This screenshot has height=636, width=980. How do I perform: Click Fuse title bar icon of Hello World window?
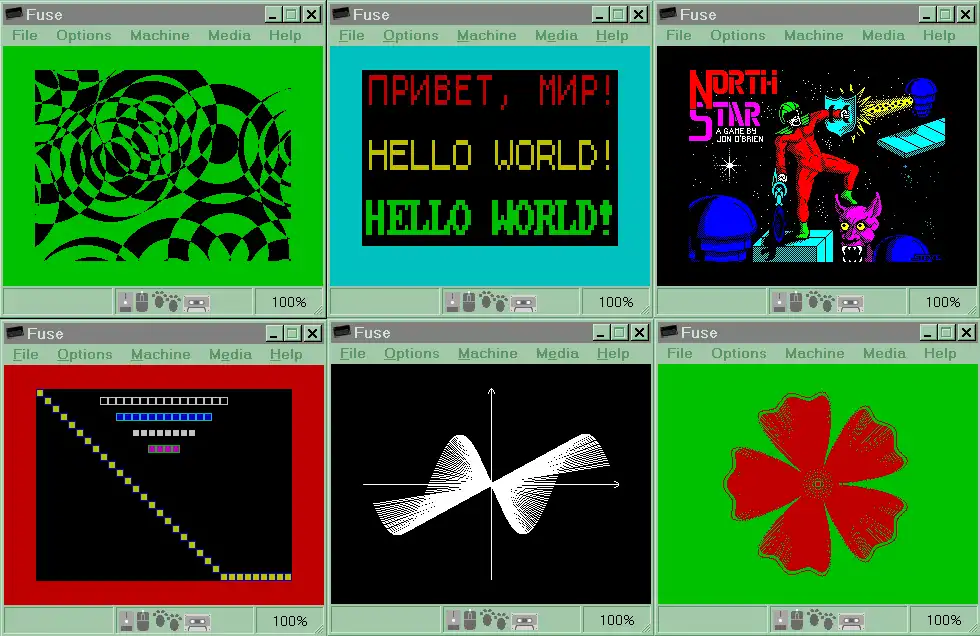point(341,14)
